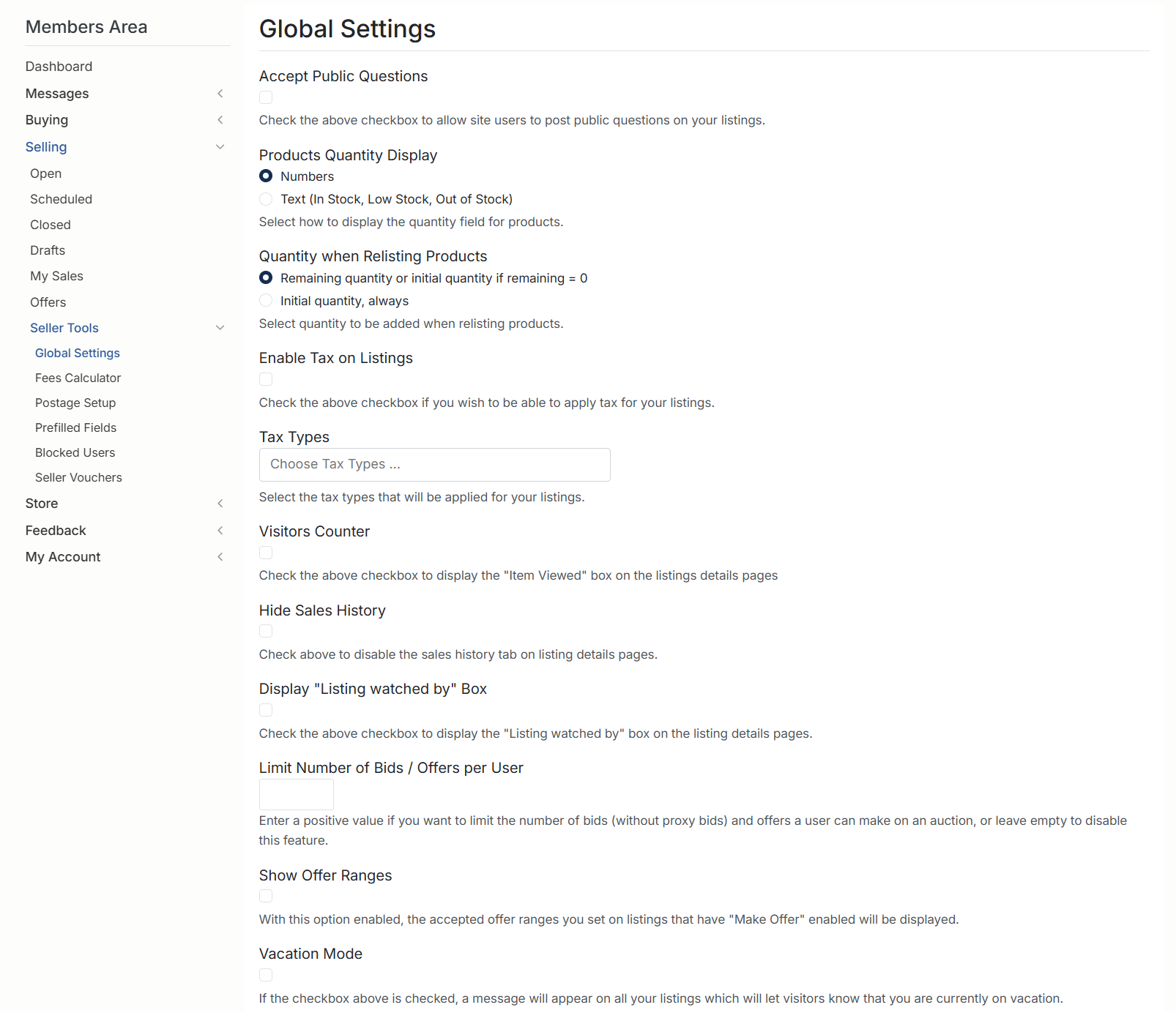Open the My Sales menu item
The width and height of the screenshot is (1176, 1013).
click(56, 276)
